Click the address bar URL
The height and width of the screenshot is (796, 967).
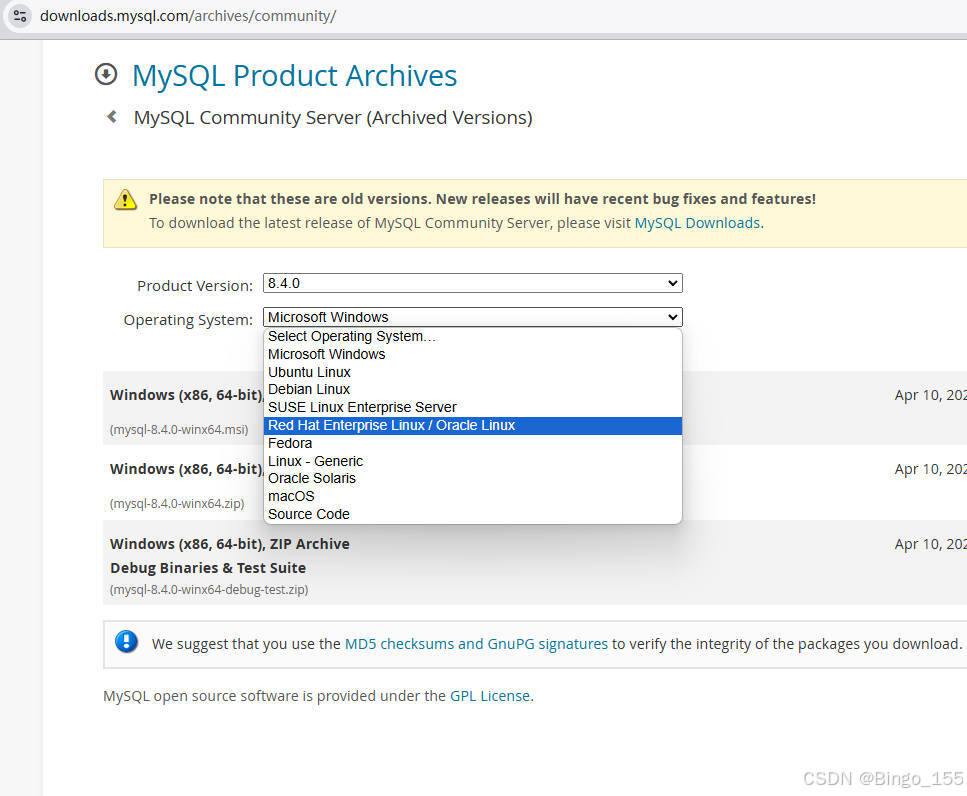point(188,16)
